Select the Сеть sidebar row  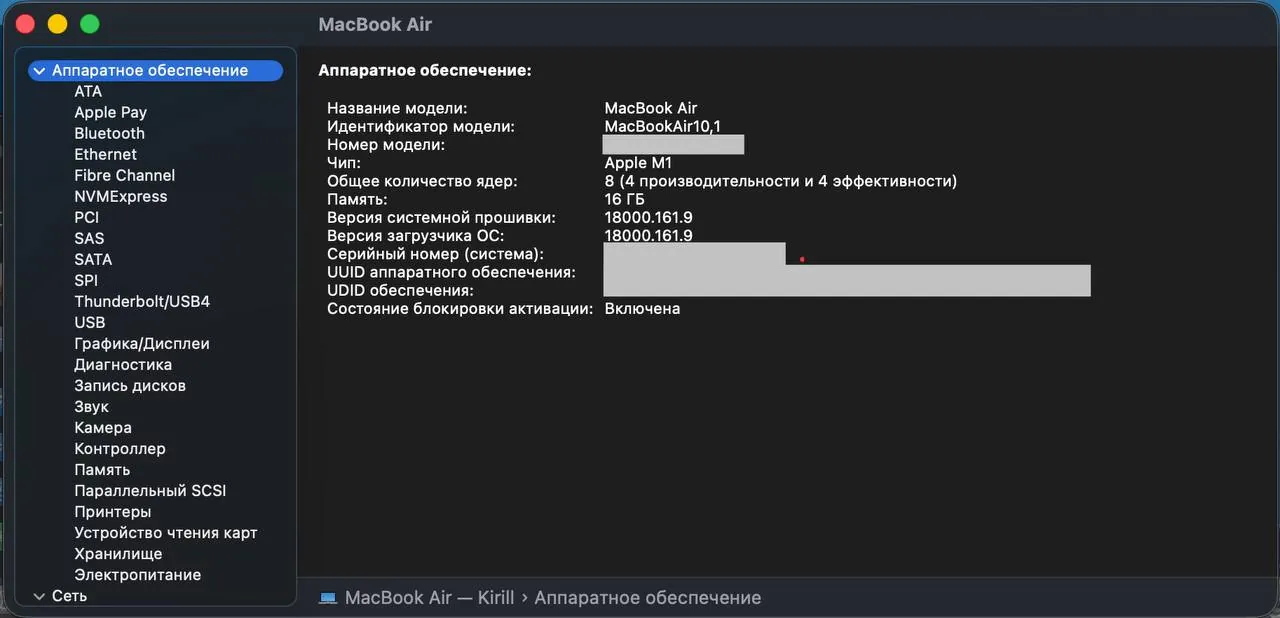156,596
